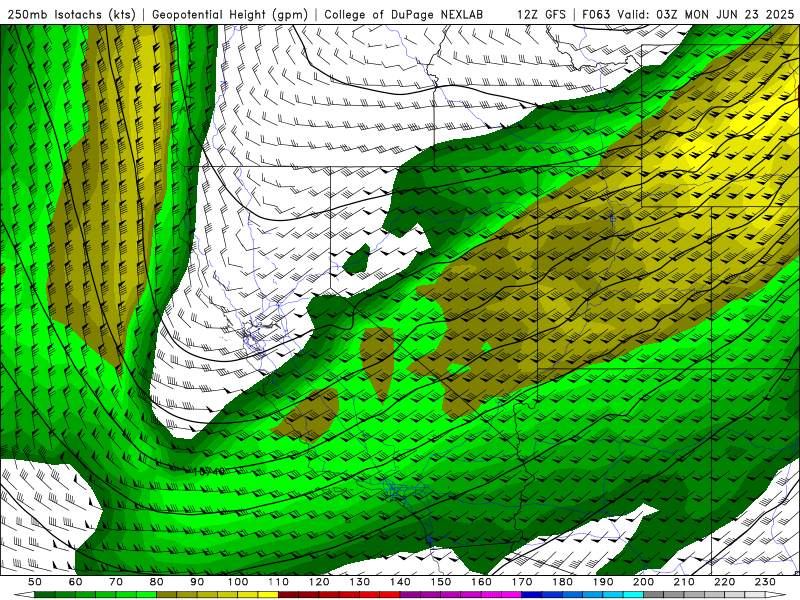
Task: Click the colorbar label "140"
Action: click(400, 582)
